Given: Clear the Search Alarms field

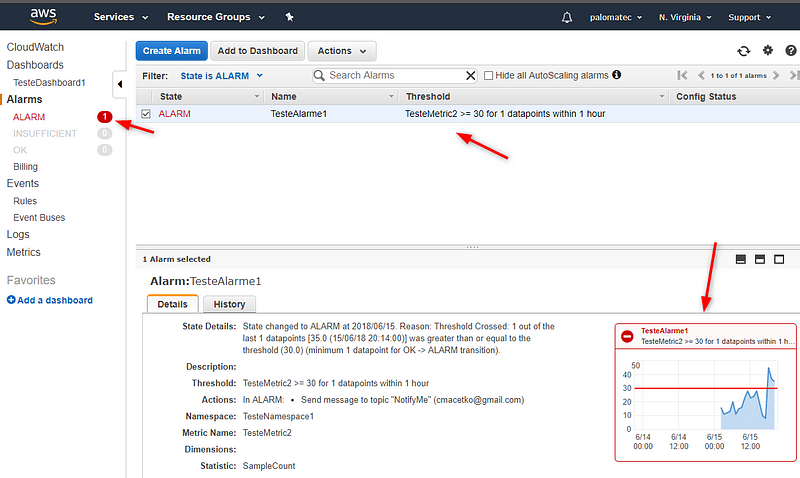Looking at the screenshot, I should (470, 76).
